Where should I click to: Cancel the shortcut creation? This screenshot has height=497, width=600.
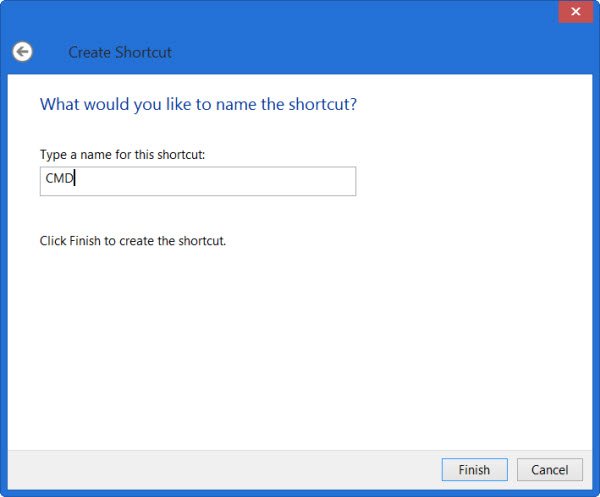549,469
